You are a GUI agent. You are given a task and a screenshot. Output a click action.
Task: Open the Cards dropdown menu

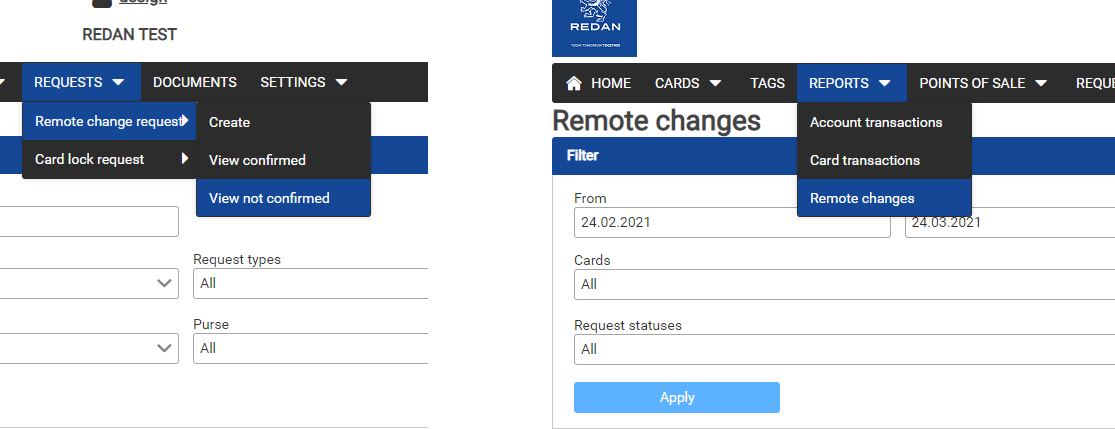[688, 83]
